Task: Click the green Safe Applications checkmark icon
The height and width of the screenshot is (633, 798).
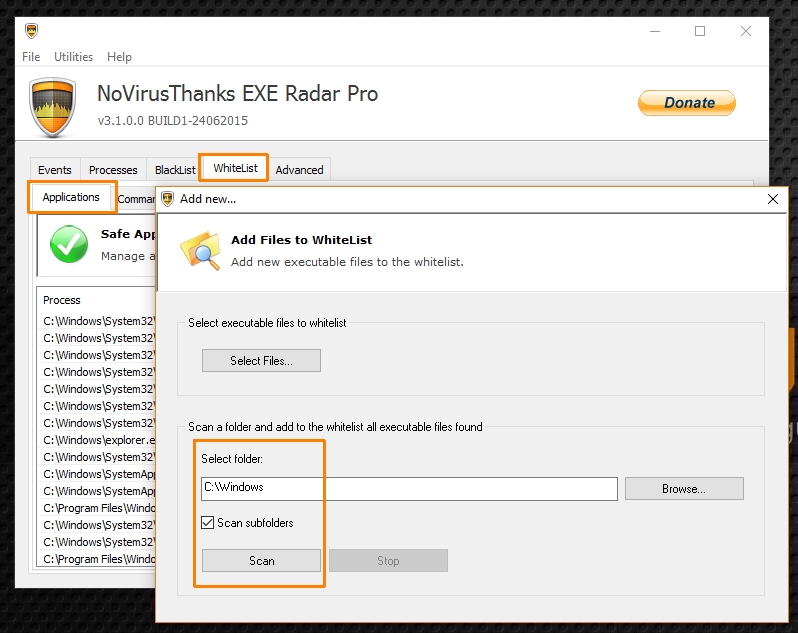Action: tap(69, 244)
